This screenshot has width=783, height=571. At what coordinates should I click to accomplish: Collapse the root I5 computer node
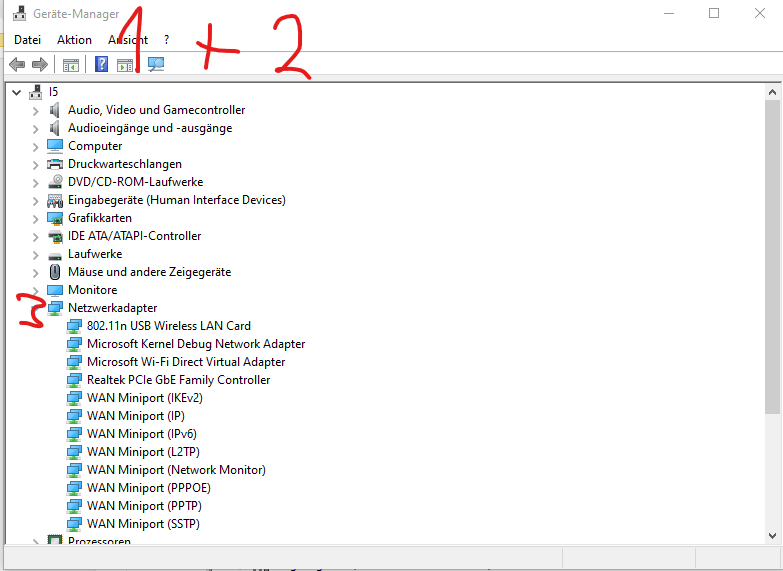(16, 92)
